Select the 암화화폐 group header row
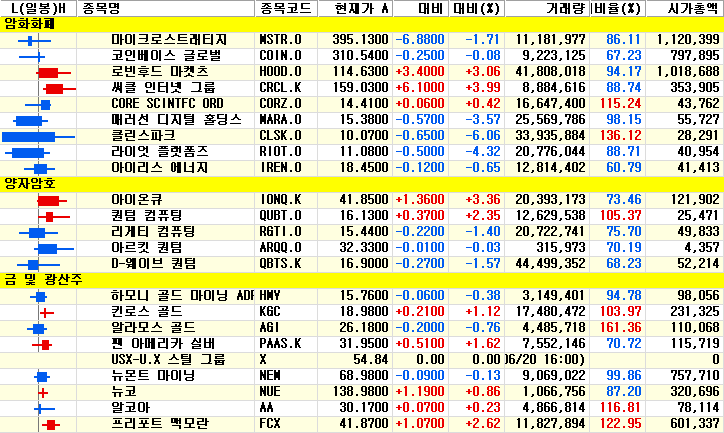Image resolution: width=724 pixels, height=433 pixels. 362,24
